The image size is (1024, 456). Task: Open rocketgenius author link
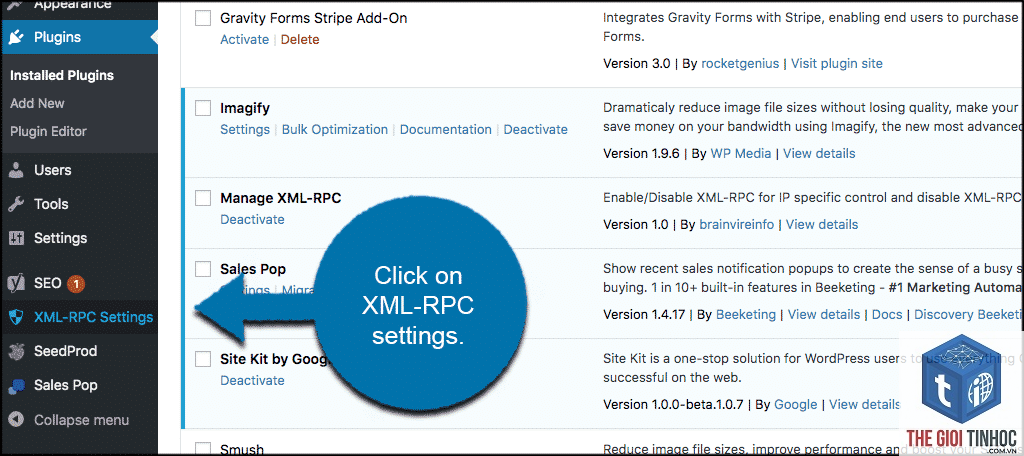[x=740, y=63]
